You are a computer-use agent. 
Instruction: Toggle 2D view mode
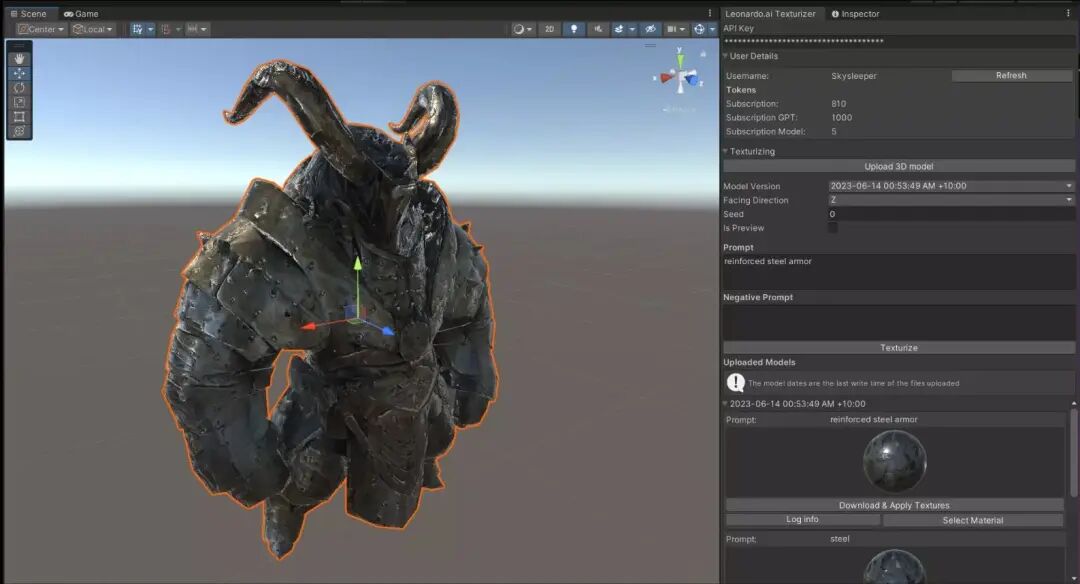[550, 29]
